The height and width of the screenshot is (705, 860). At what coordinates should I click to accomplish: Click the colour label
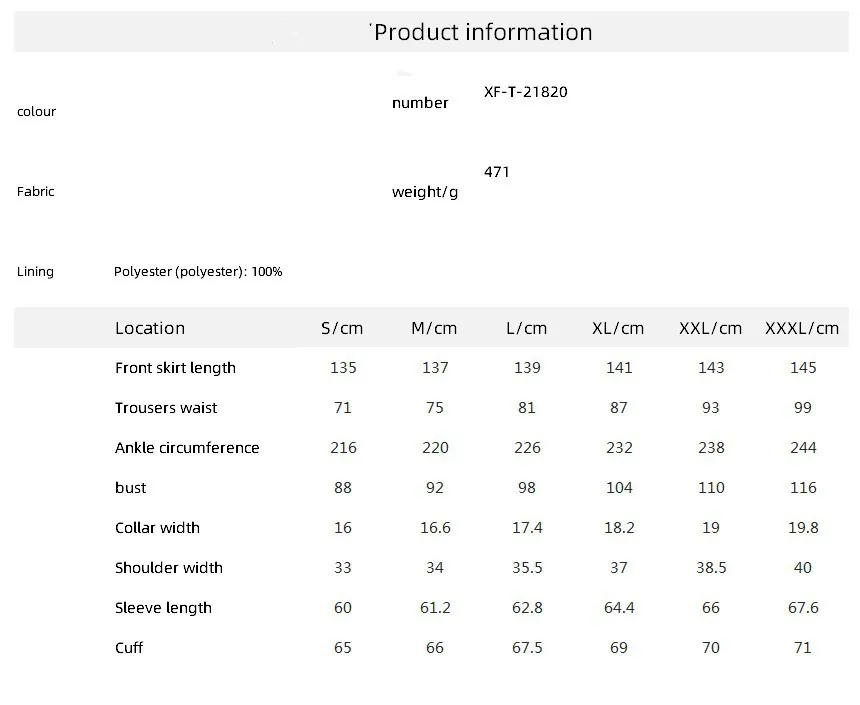click(36, 111)
